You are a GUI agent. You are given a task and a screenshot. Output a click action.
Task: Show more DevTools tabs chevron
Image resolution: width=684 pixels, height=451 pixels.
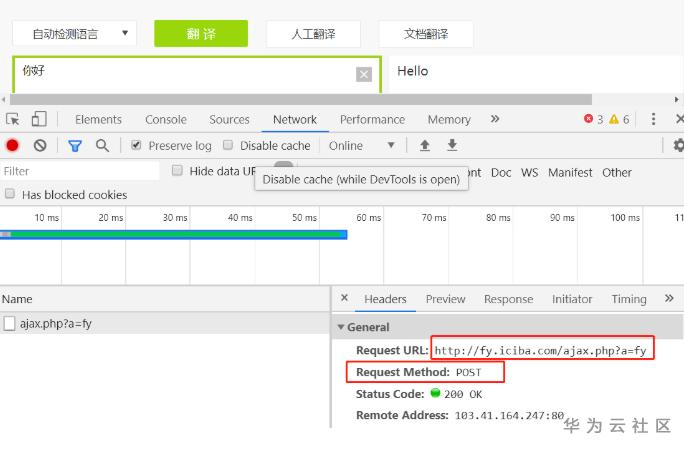point(495,119)
